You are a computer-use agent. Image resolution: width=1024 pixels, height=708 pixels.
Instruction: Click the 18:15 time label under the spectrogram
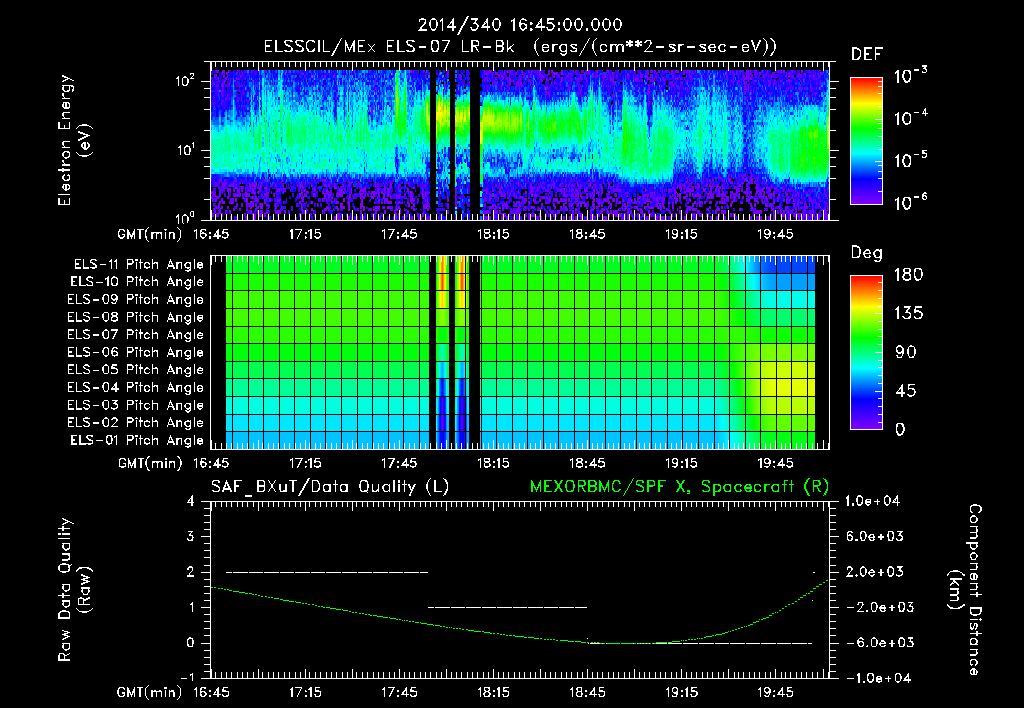coord(493,234)
